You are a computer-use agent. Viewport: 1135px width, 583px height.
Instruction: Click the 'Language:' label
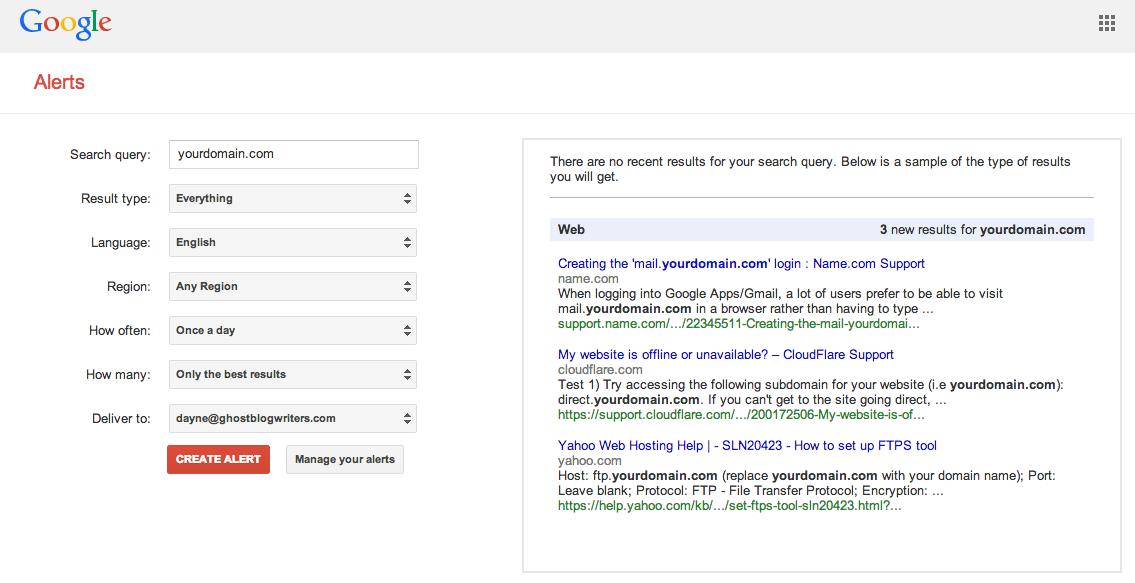click(121, 243)
